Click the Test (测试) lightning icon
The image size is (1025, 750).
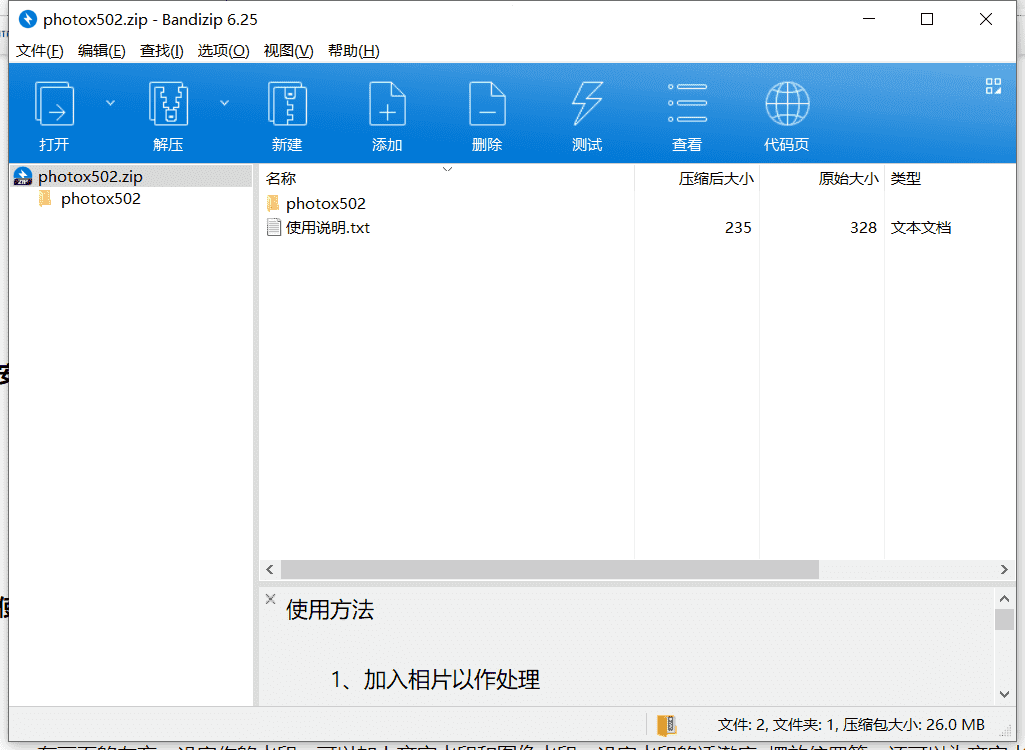587,103
